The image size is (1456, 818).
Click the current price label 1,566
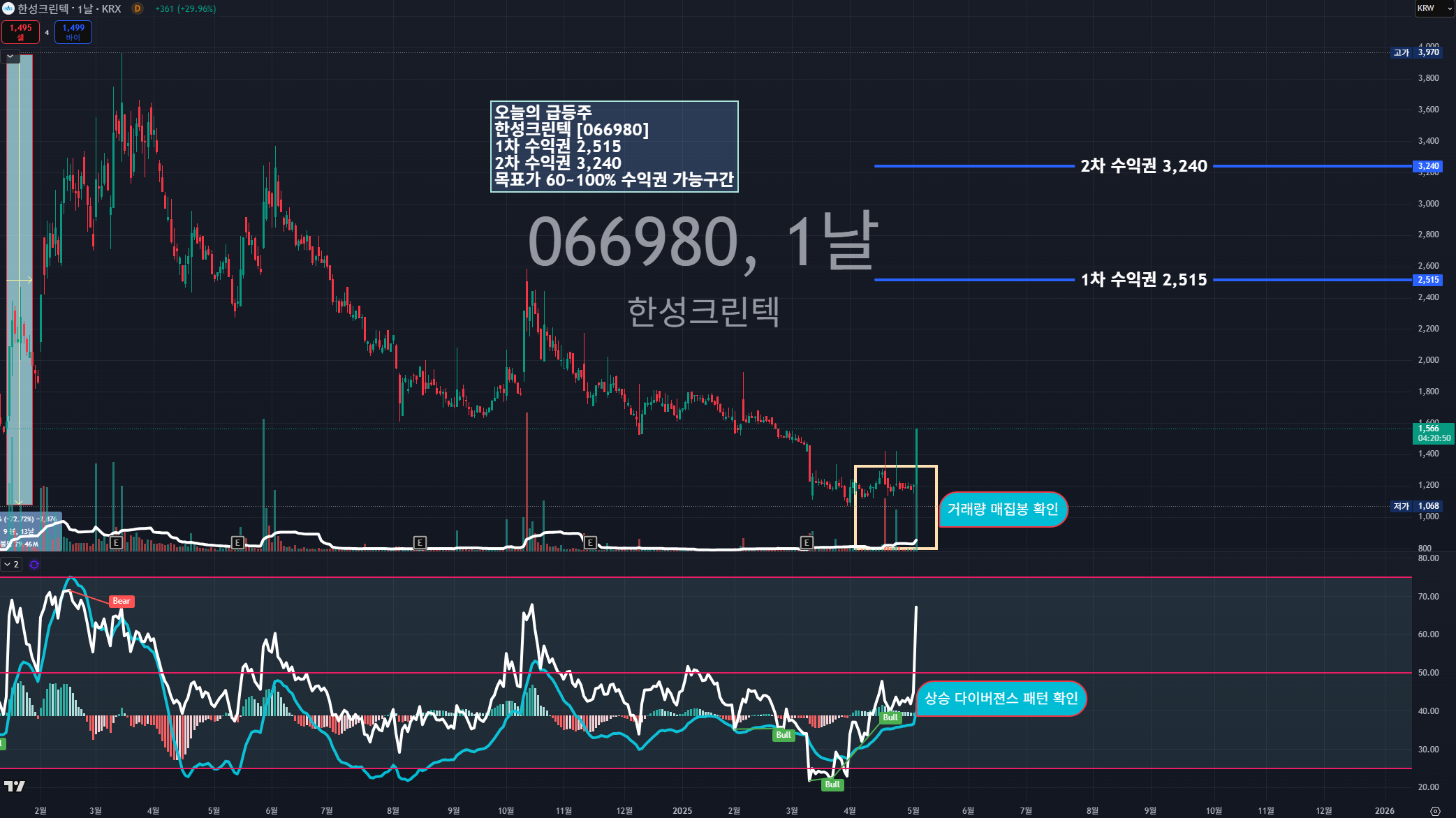(x=1434, y=433)
